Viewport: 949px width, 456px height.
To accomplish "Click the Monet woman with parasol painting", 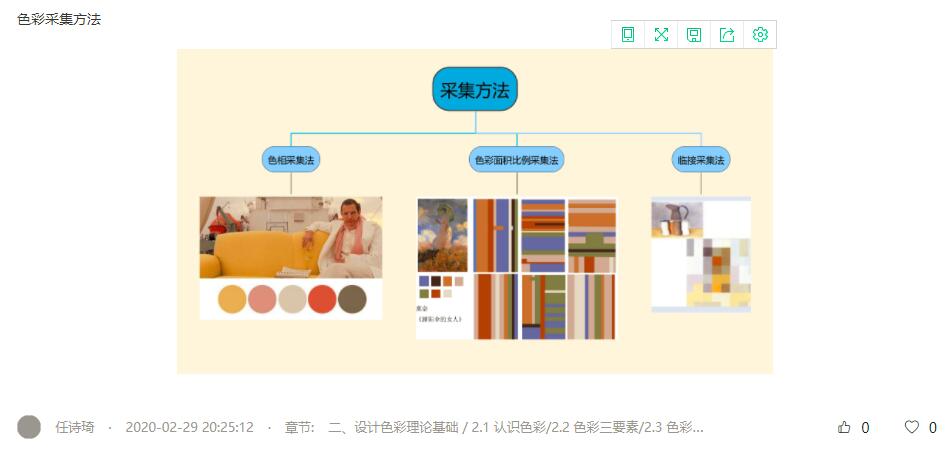I will click(442, 234).
